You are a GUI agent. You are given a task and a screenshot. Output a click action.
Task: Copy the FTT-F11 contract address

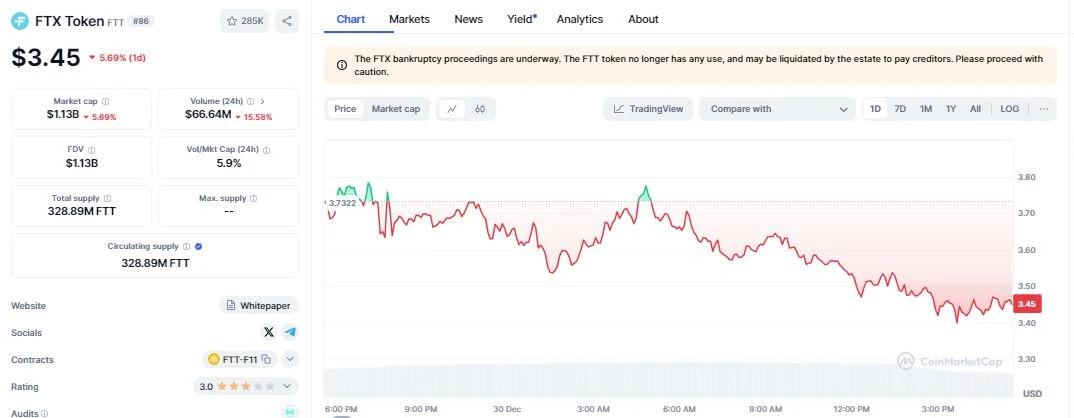click(x=266, y=359)
